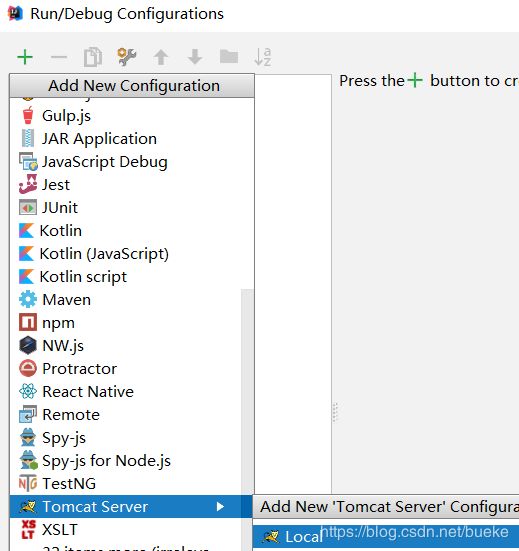Click the Copy Configuration toolbar icon

click(93, 57)
